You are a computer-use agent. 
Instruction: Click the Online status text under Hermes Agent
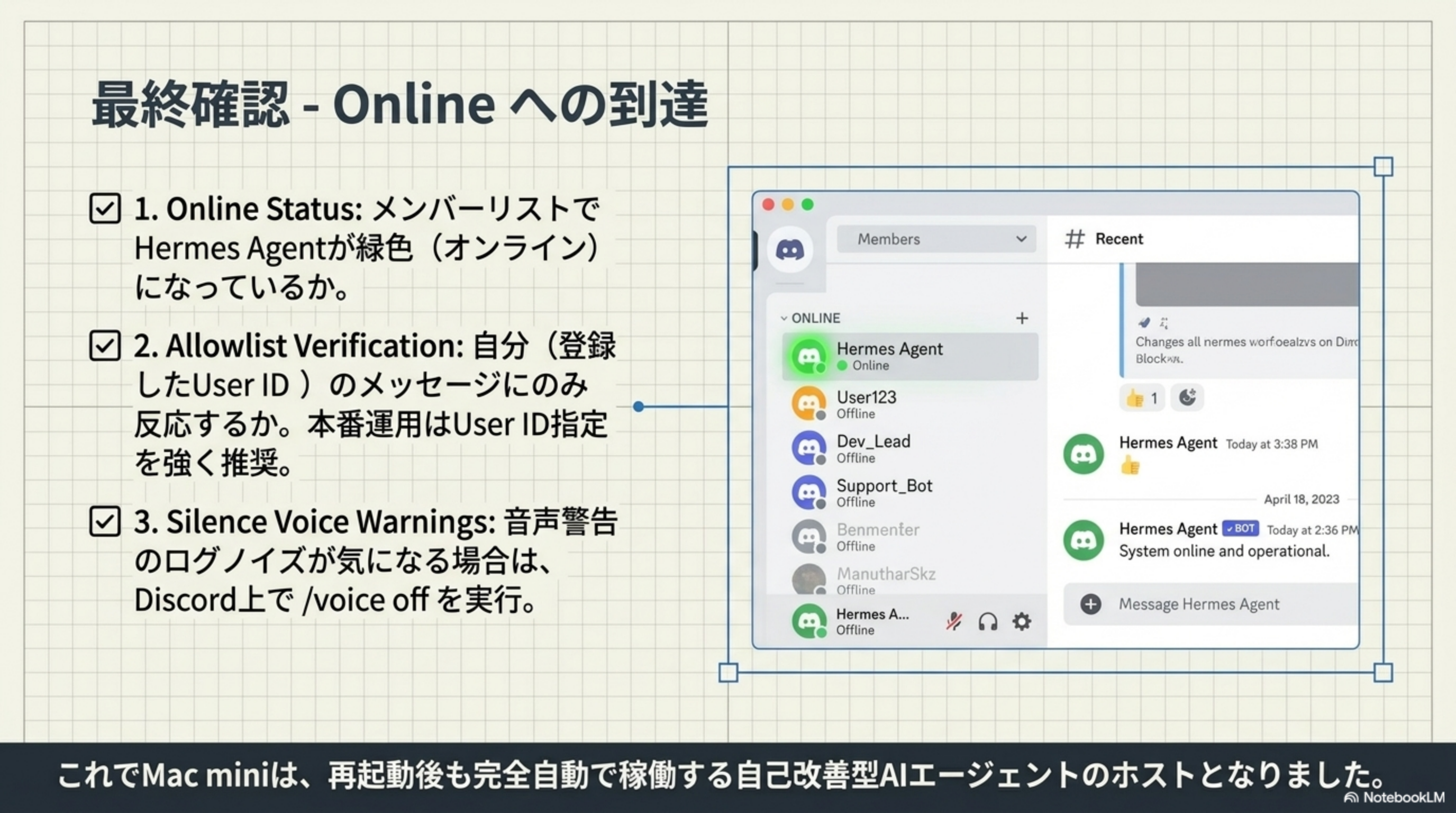tap(870, 366)
